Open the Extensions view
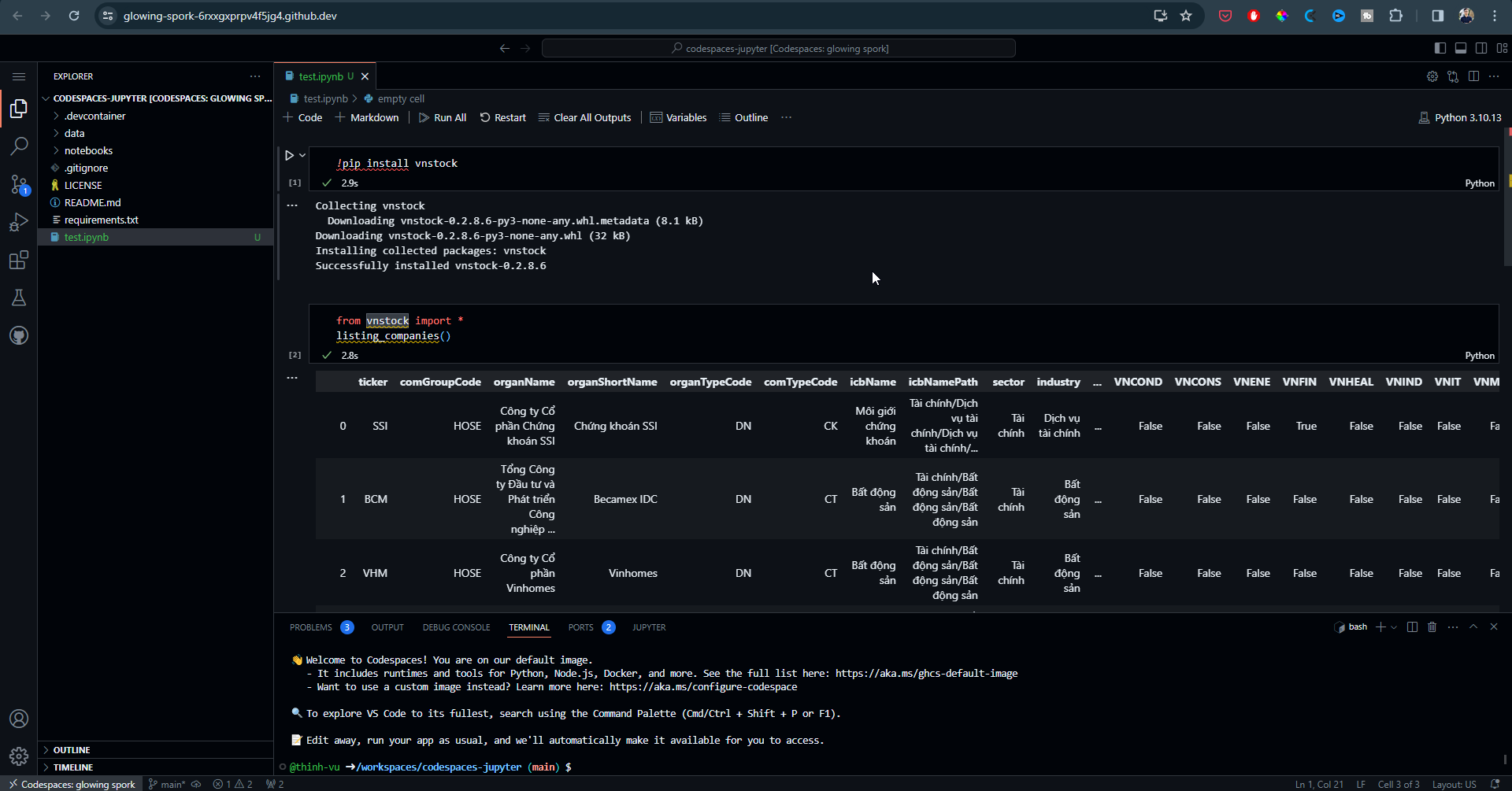Screen dimensions: 1512x791 (19, 260)
